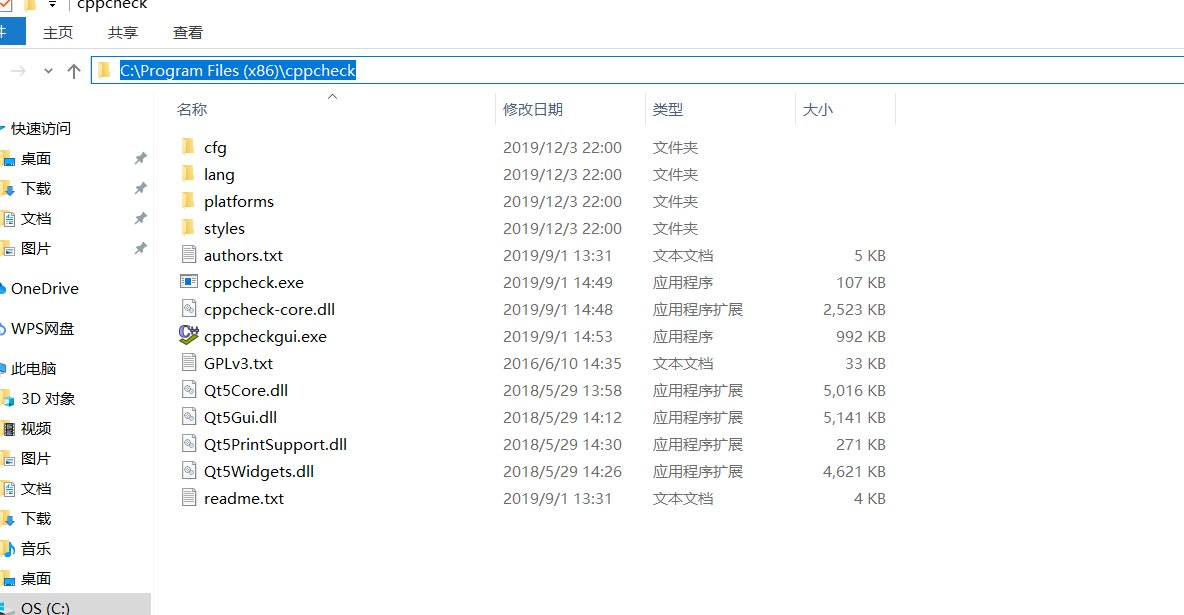Screen dimensions: 1184x615
Task: Open 下载 under quick access
Action: coord(35,188)
